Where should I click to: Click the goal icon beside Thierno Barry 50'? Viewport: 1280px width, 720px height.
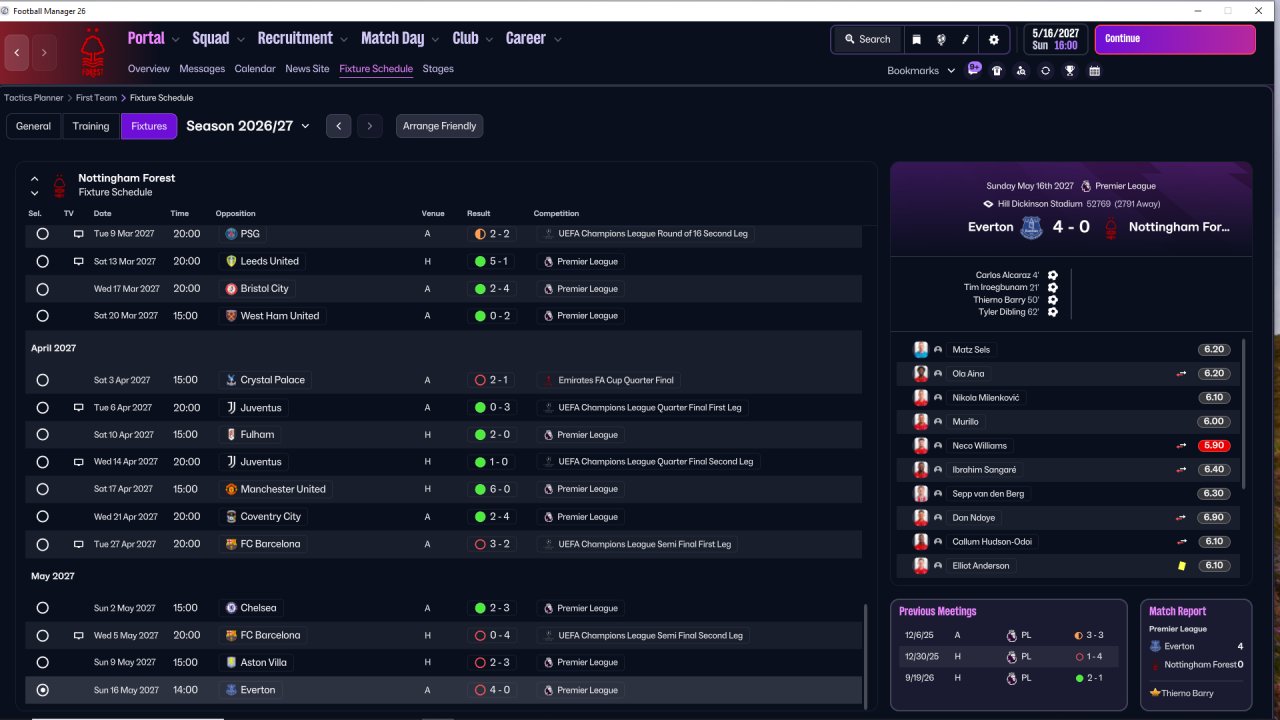click(x=1053, y=300)
